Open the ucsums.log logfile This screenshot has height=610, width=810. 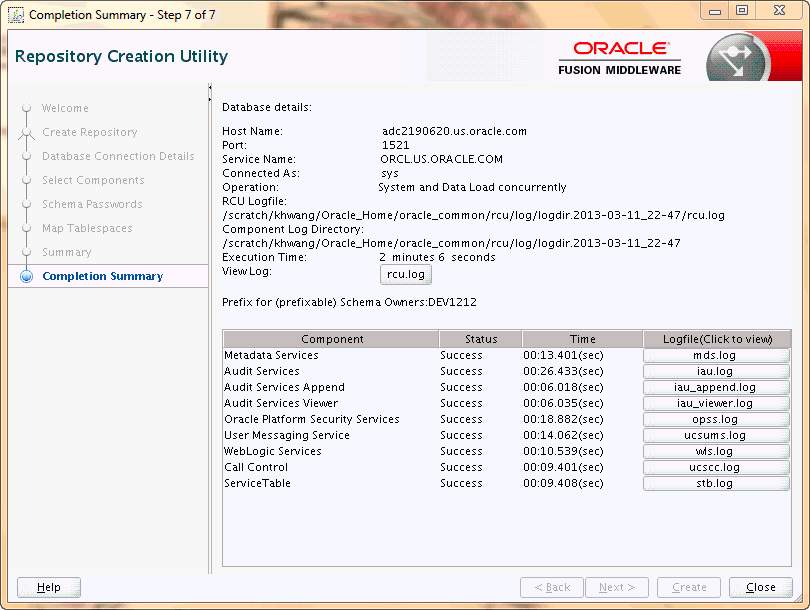pyautogui.click(x=716, y=435)
